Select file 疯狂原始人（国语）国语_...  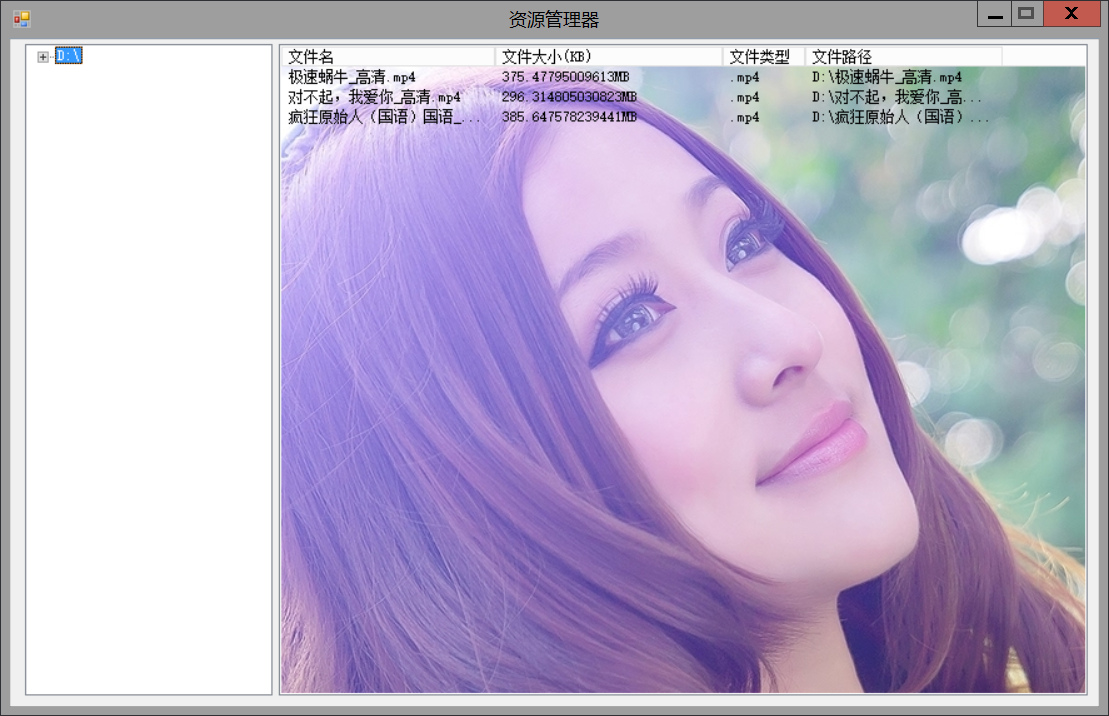(x=383, y=117)
